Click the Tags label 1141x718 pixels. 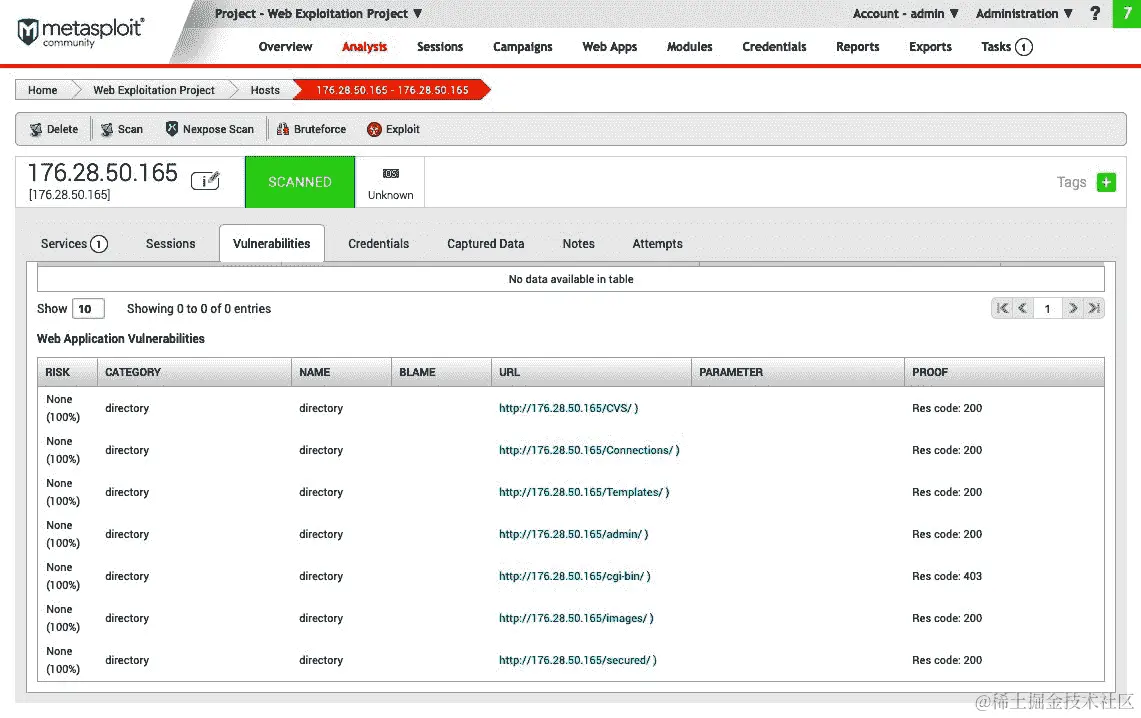tap(1071, 183)
